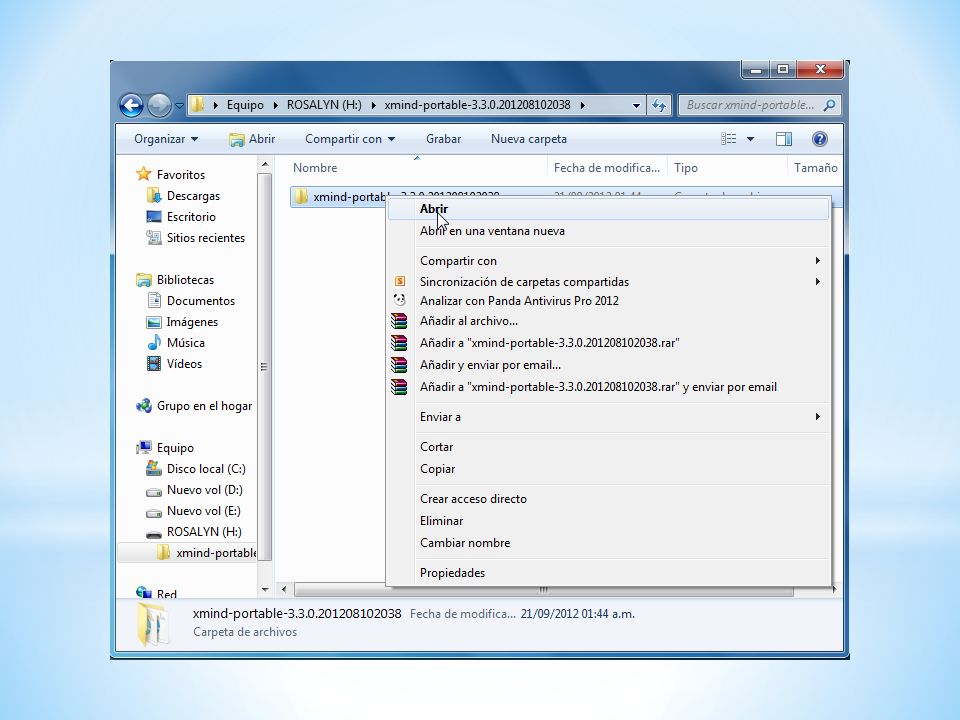
Task: Open Disco local (C:)
Action: coord(196,469)
